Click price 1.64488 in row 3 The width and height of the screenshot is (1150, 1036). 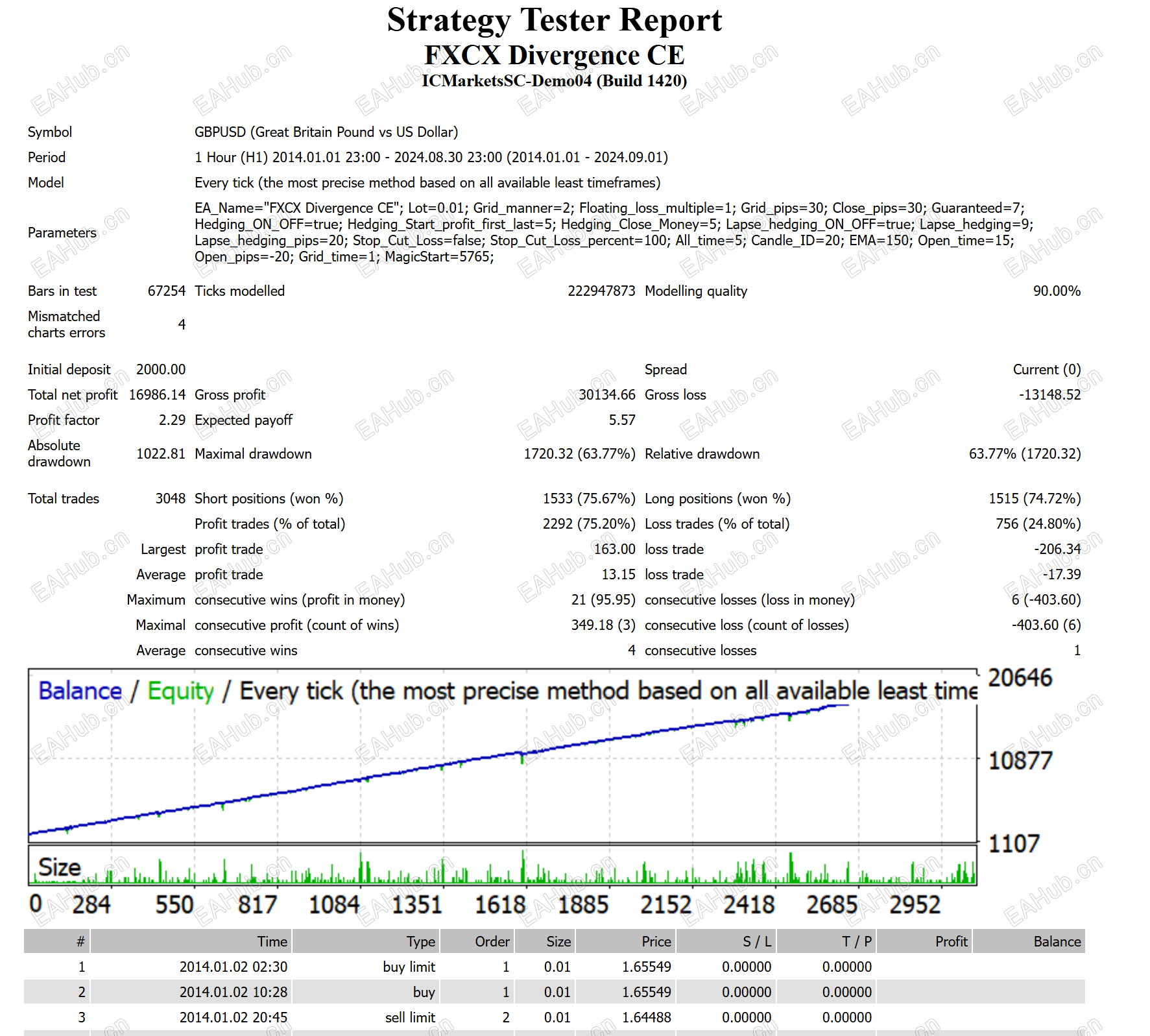click(647, 1018)
